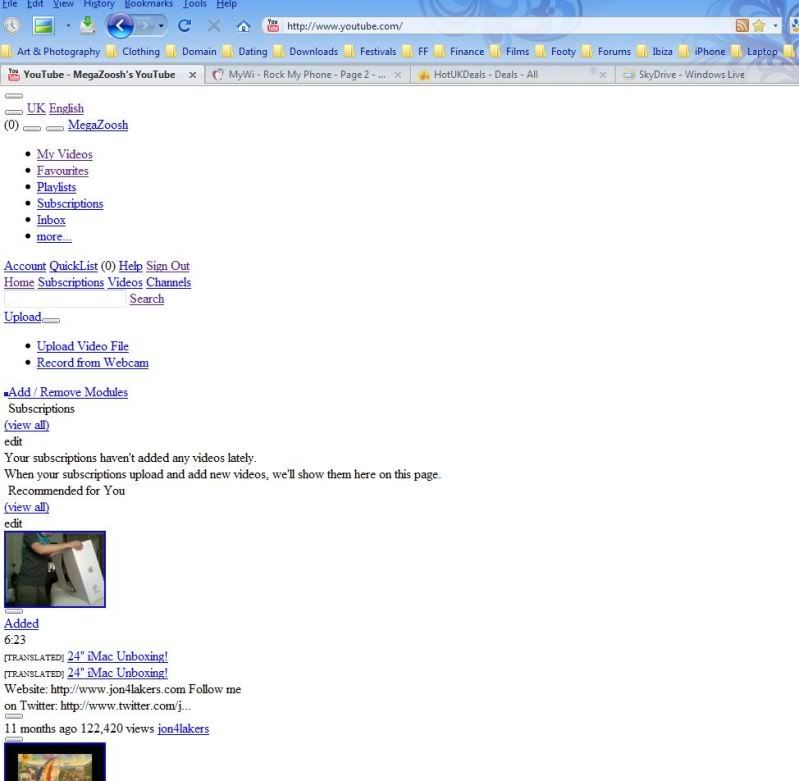Open the UK region link
This screenshot has width=799, height=781.
(x=36, y=109)
